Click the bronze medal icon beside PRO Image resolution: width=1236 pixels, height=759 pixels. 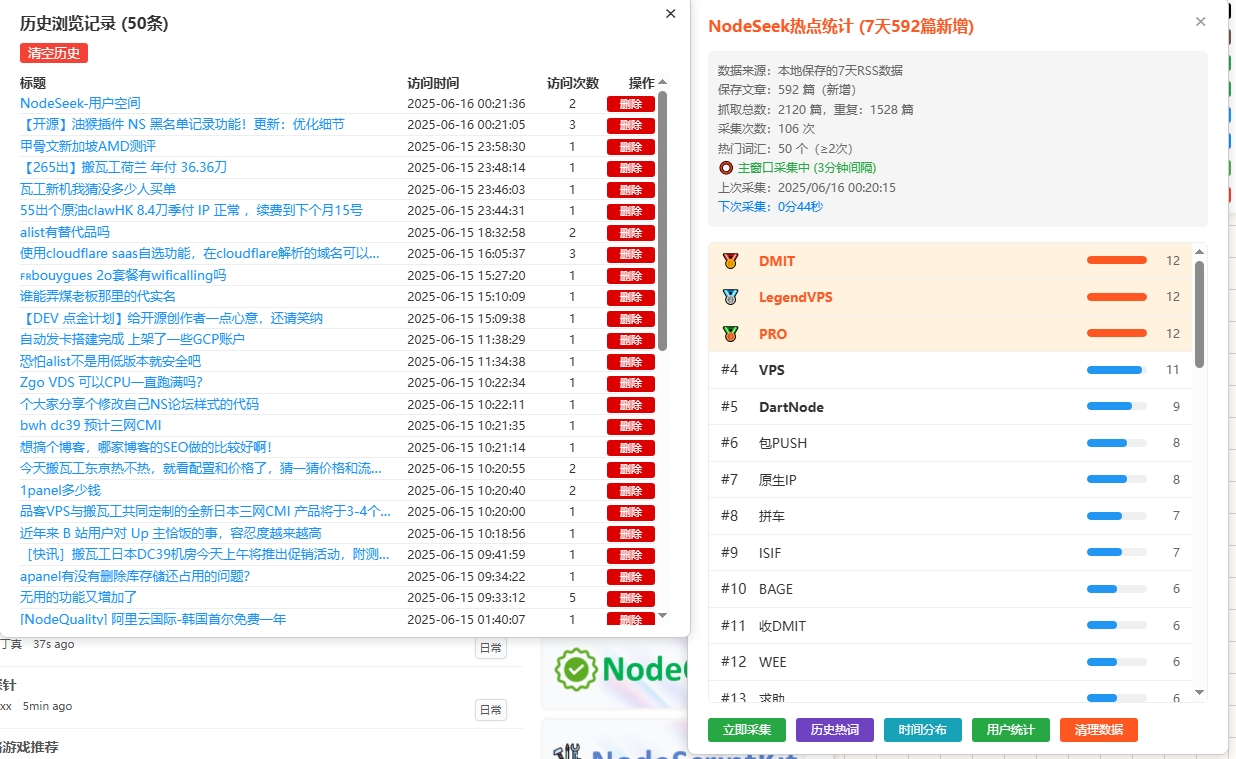(730, 334)
